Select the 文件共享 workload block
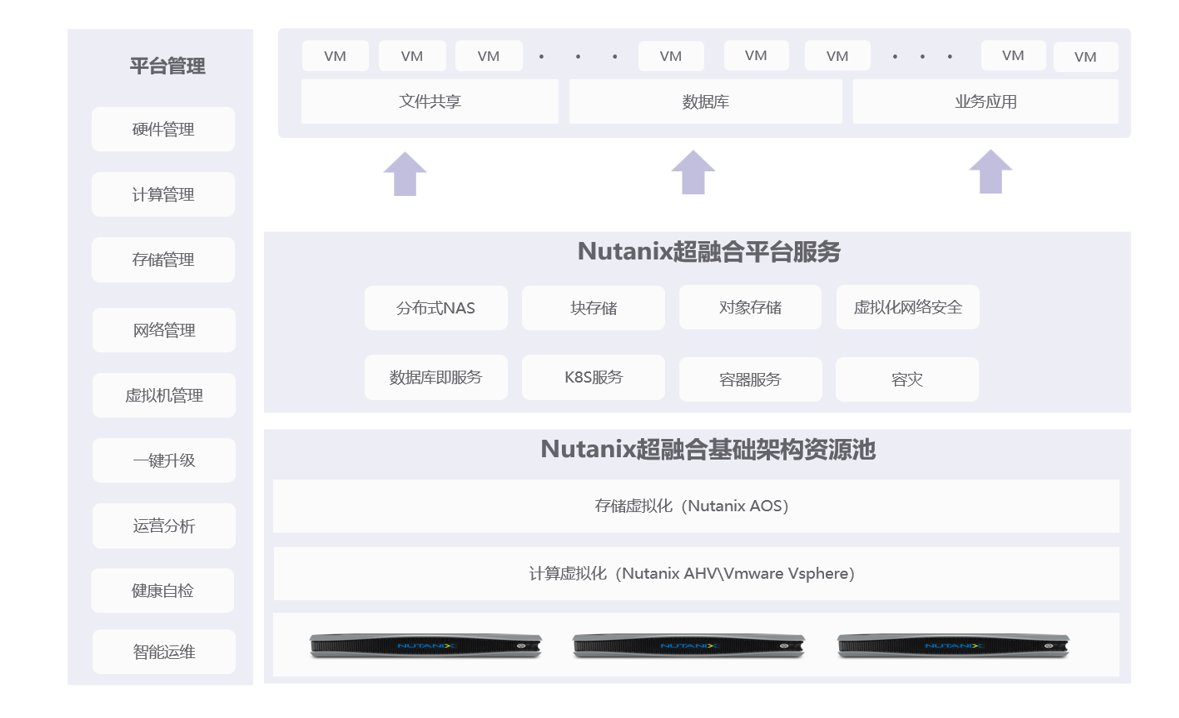 tap(430, 101)
